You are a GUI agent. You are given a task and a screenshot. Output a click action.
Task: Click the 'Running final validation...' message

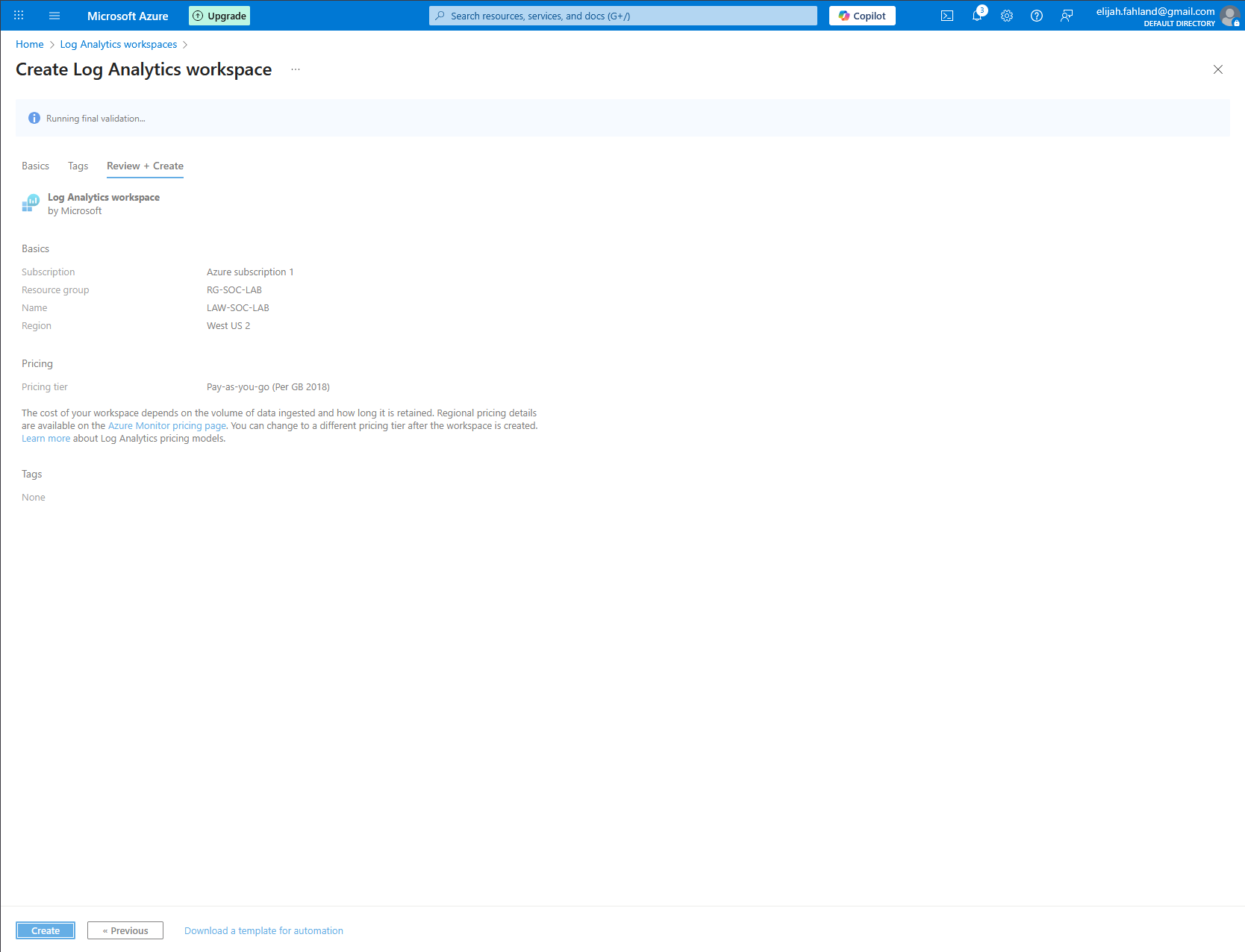(x=96, y=118)
